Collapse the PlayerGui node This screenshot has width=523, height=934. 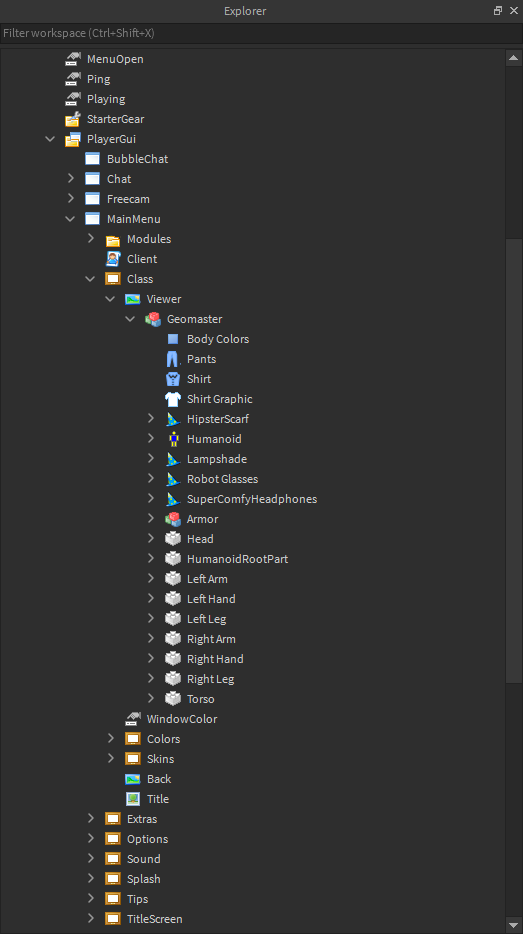[x=50, y=139]
